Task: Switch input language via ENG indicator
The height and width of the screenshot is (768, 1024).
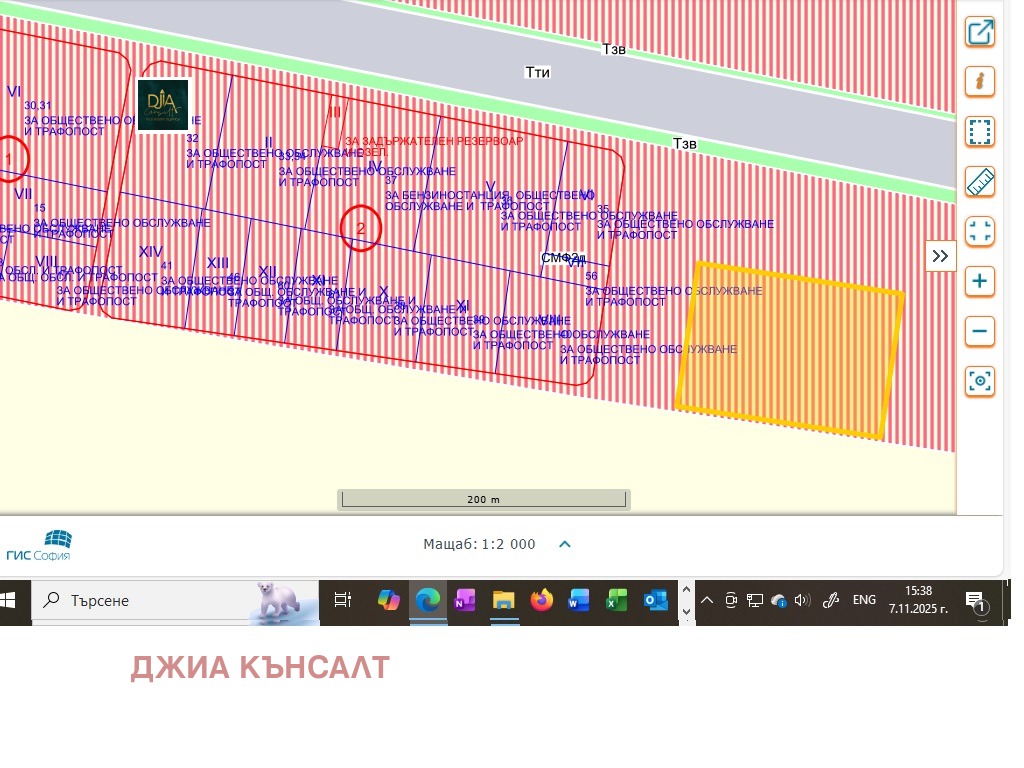Action: (864, 601)
